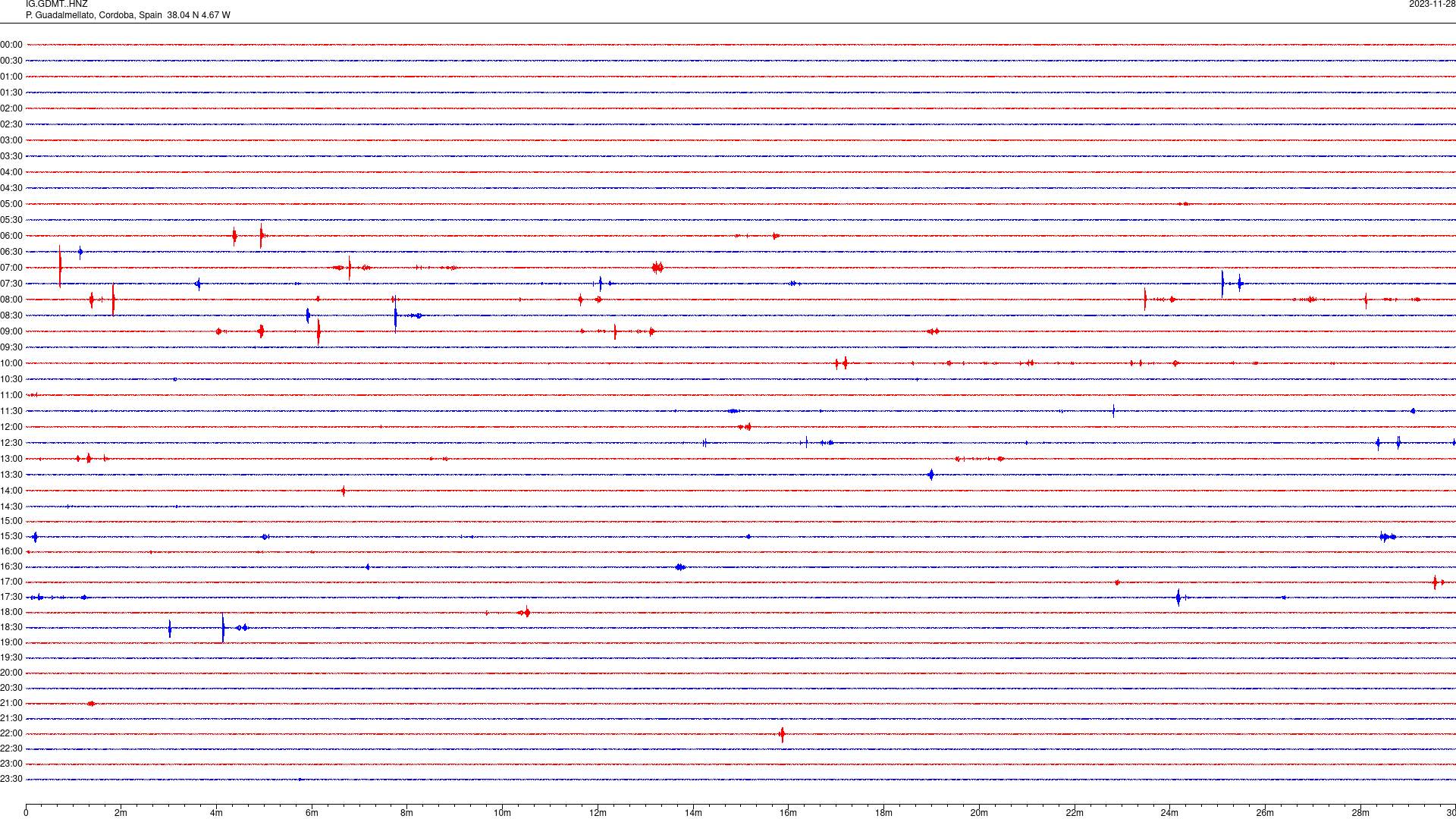The height and width of the screenshot is (819, 1456).
Task: Select the 07:00 row time label
Action: pyautogui.click(x=11, y=268)
